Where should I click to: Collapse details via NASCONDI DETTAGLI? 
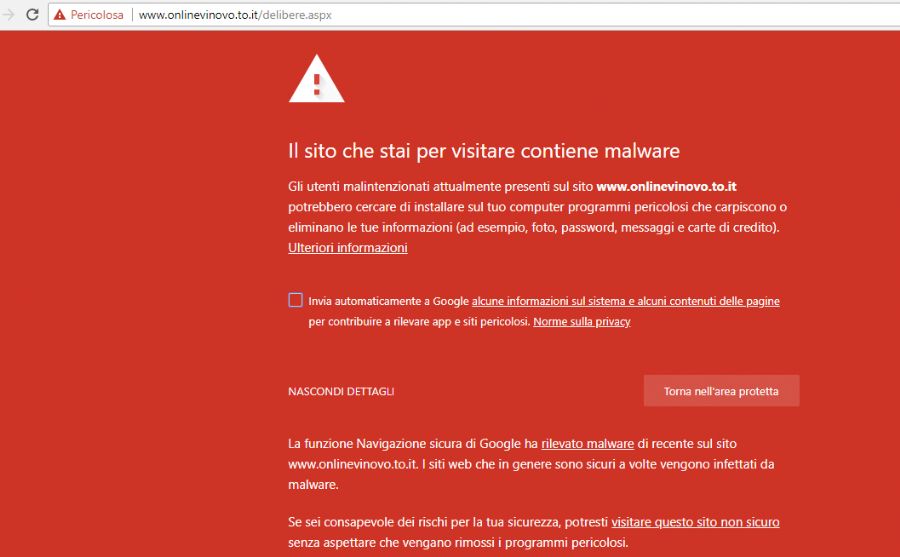tap(341, 391)
